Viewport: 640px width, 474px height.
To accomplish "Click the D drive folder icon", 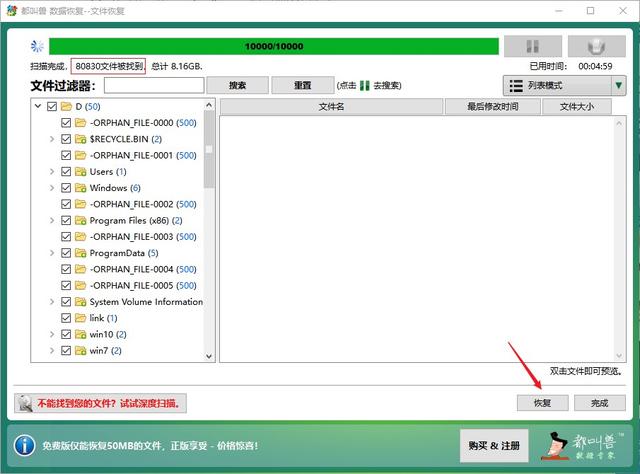I will click(66, 107).
